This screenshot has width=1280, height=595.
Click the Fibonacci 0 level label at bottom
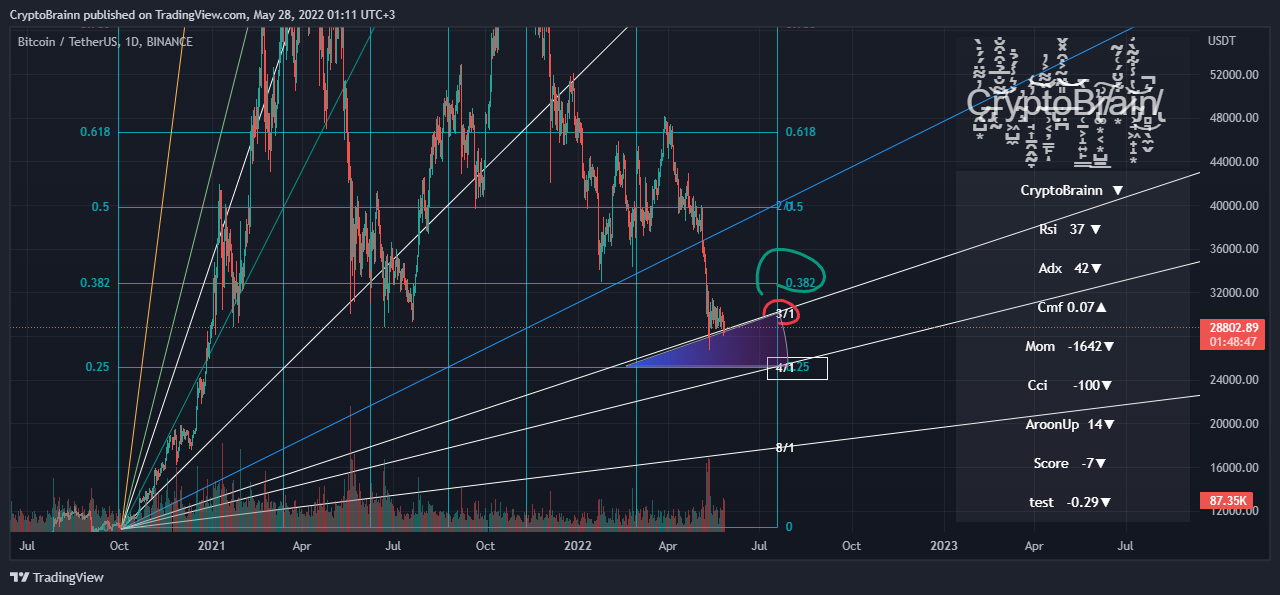pos(789,527)
